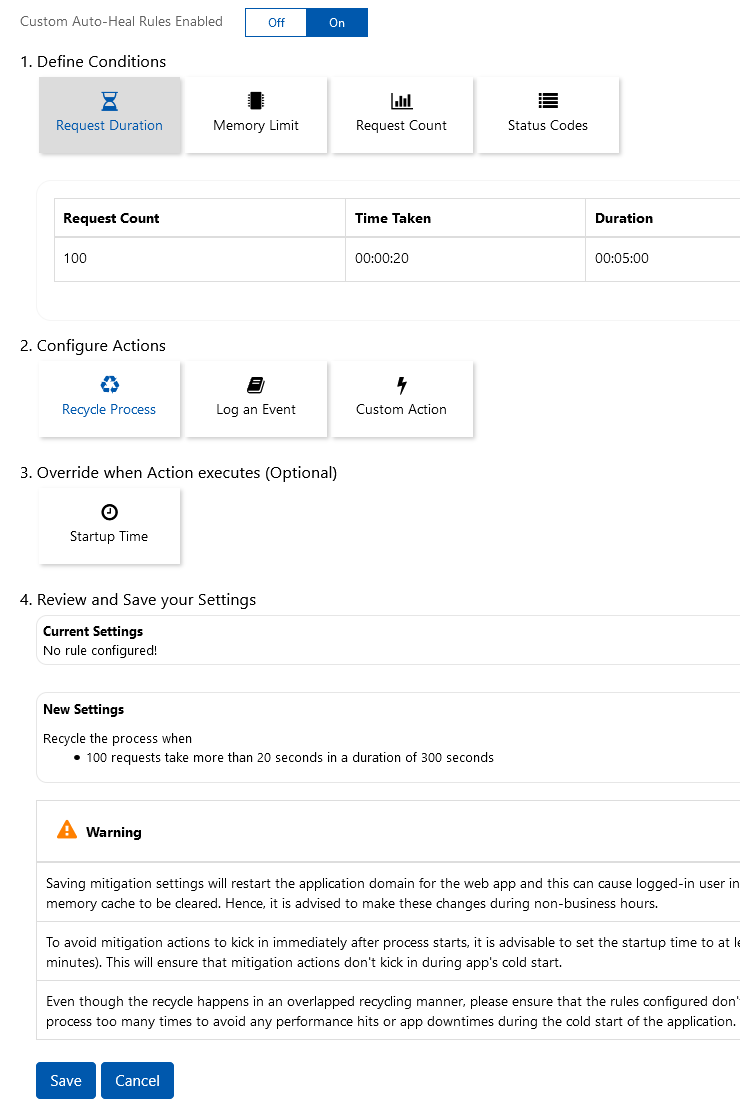Choose the Request Count bar chart icon

pyautogui.click(x=401, y=101)
